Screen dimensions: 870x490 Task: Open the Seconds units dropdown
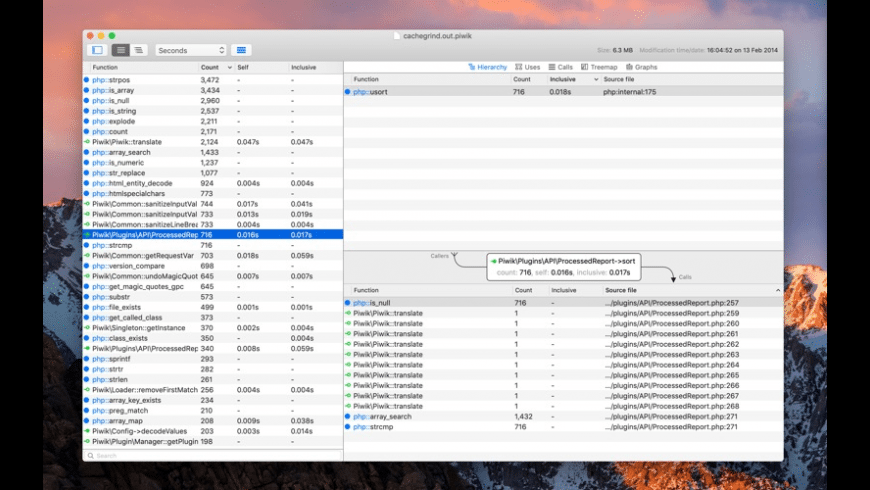click(x=191, y=50)
